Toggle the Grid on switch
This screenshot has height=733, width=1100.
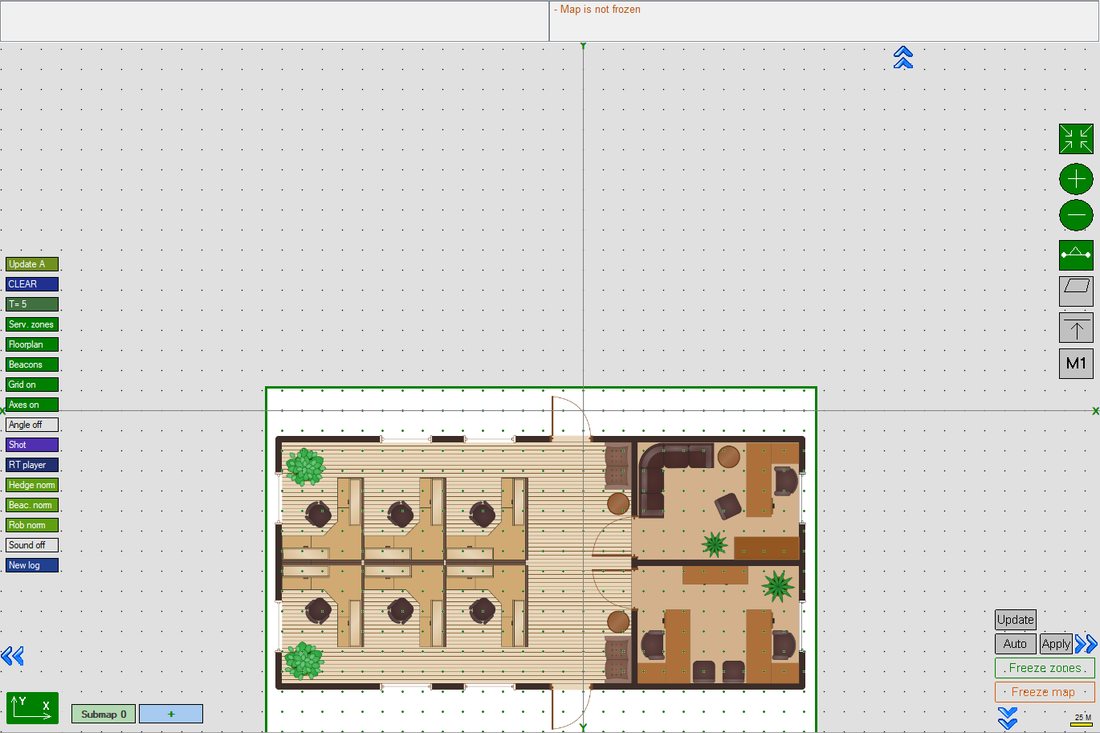click(32, 384)
